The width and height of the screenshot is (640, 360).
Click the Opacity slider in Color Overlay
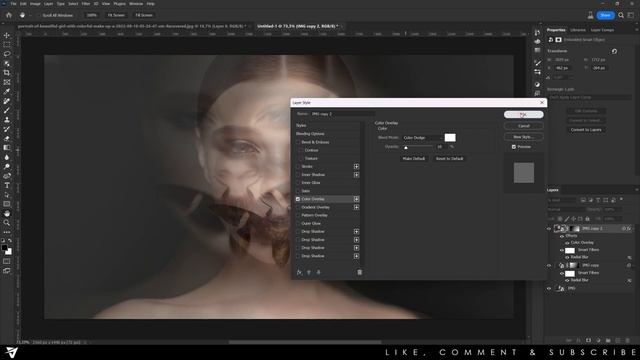click(418, 147)
